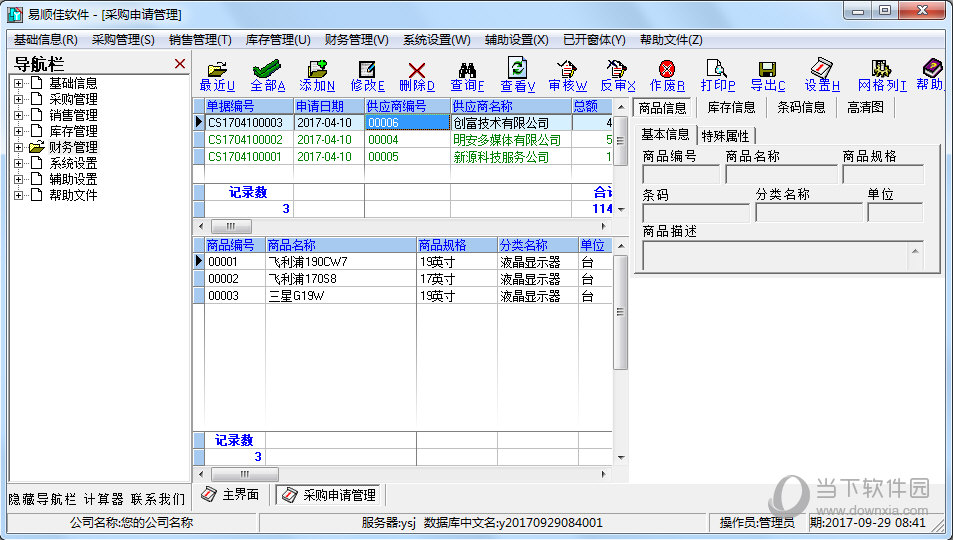
Task: Switch to the 特殊属性 sub-tab
Action: (x=725, y=136)
